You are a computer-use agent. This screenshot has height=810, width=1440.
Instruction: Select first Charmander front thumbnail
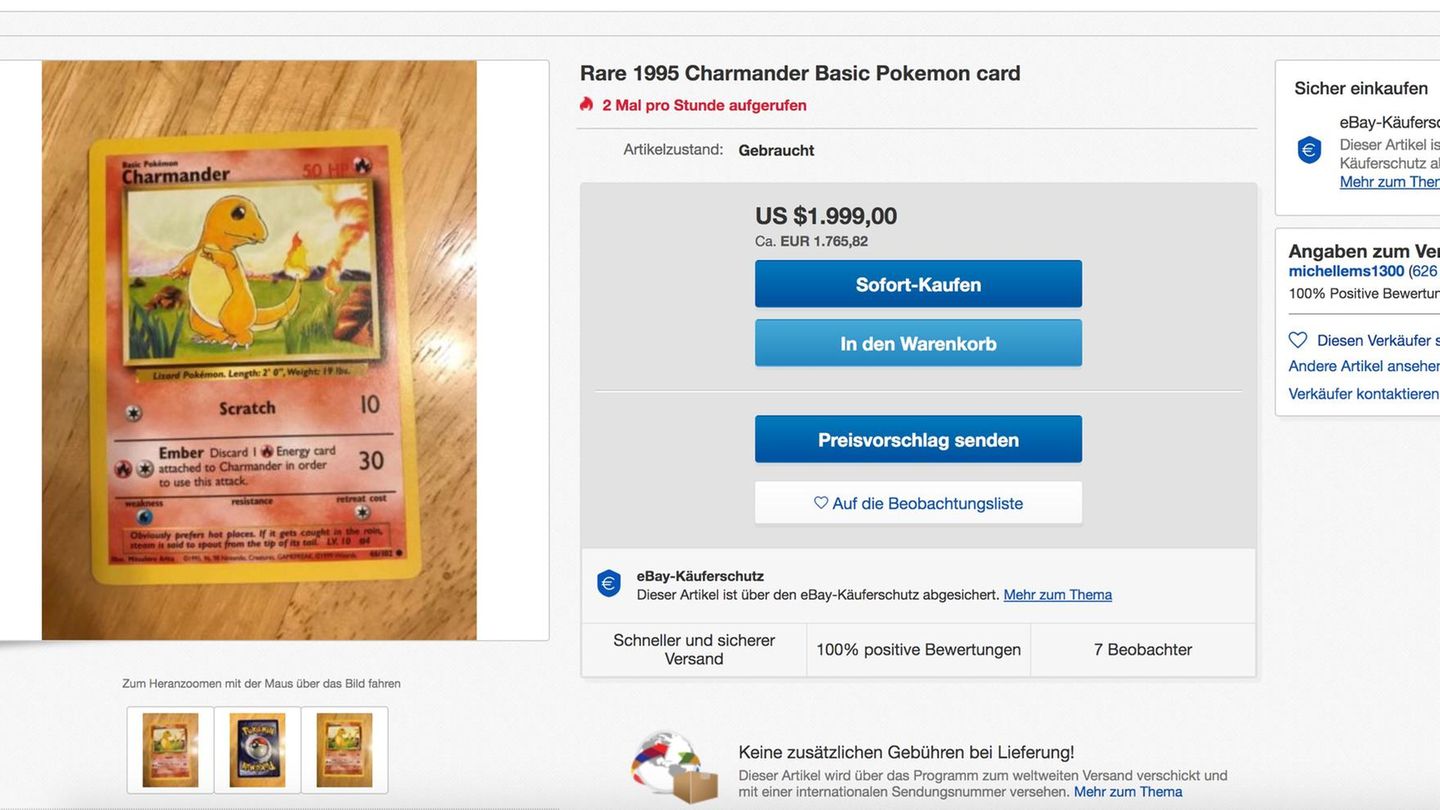click(170, 750)
